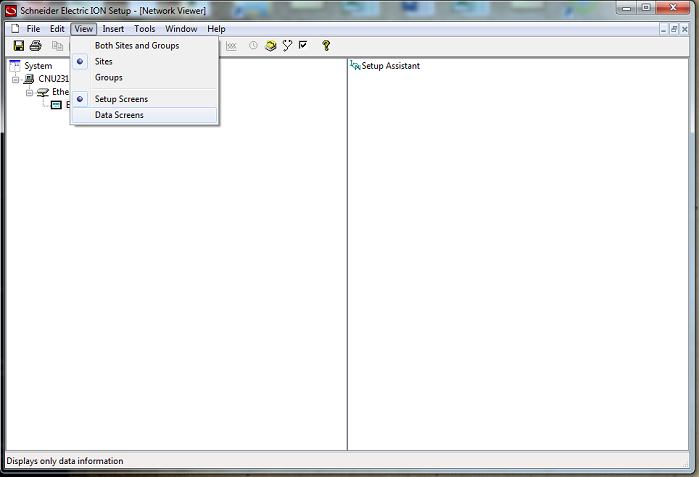
Task: Choose Data Screens in View menu
Action: 144,115
